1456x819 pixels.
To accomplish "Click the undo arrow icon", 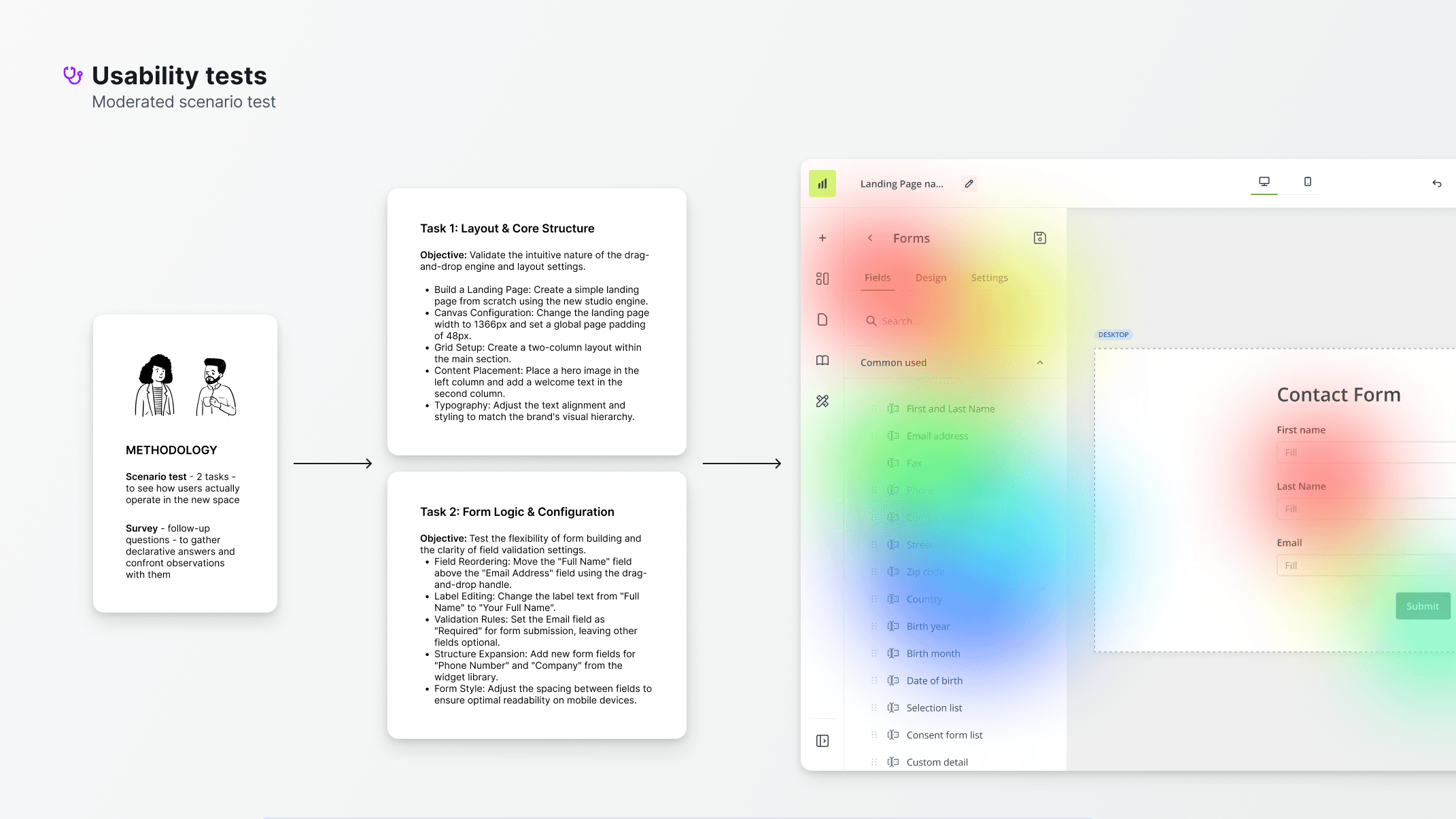I will pos(1437,184).
